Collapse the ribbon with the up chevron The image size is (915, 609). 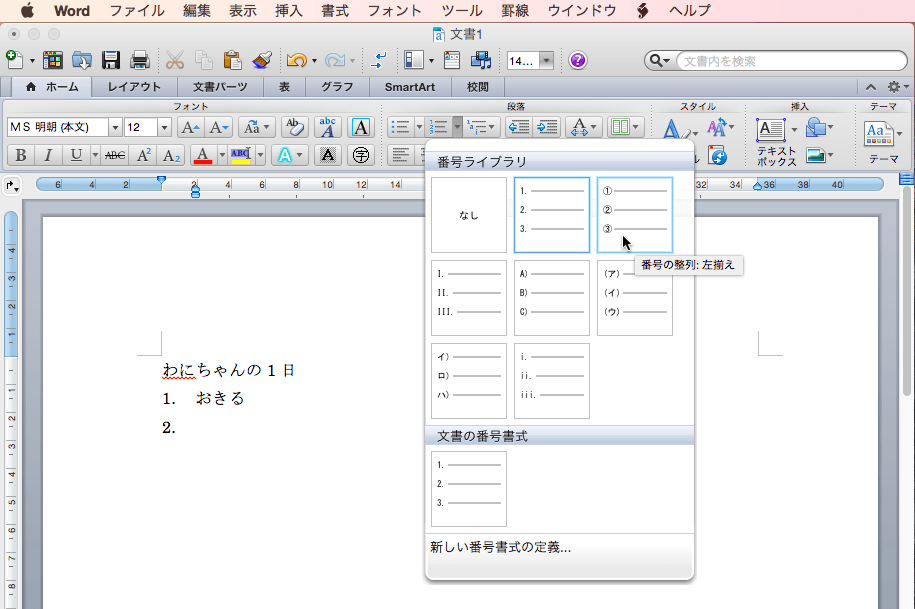[871, 87]
